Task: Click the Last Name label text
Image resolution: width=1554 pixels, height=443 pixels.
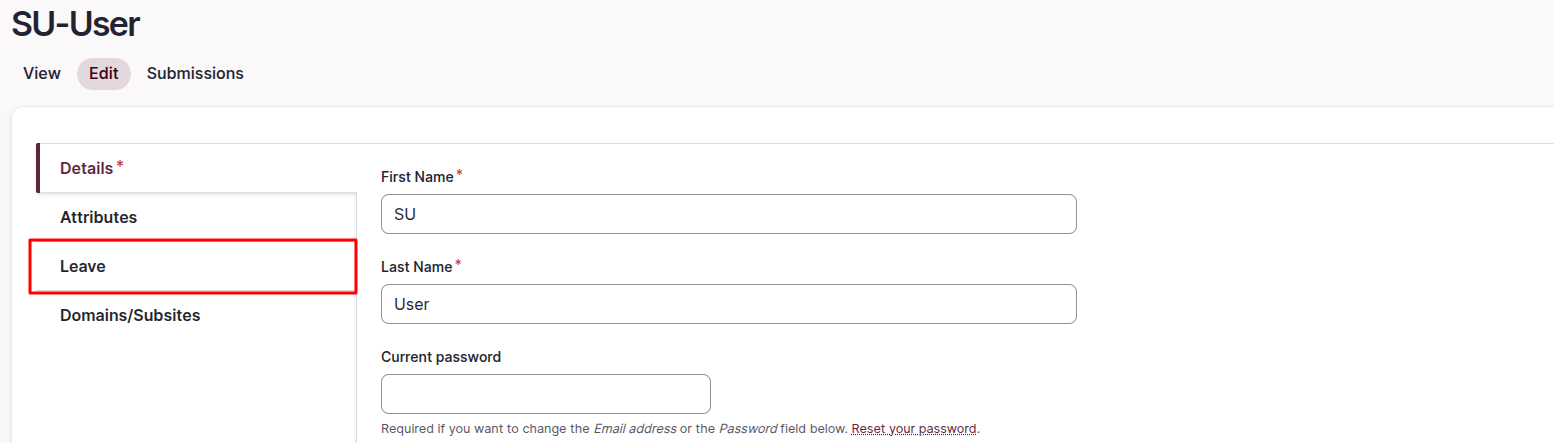Action: point(417,266)
